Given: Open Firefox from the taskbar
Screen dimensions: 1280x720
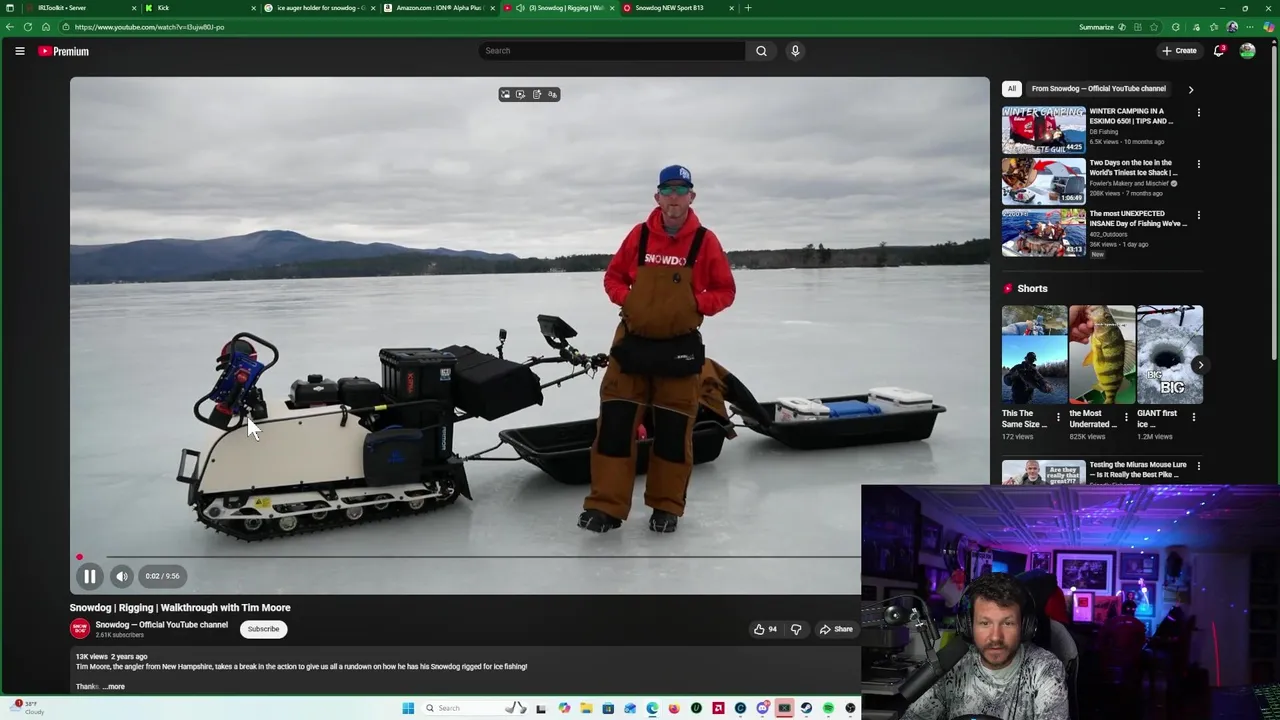Looking at the screenshot, I should [x=674, y=708].
